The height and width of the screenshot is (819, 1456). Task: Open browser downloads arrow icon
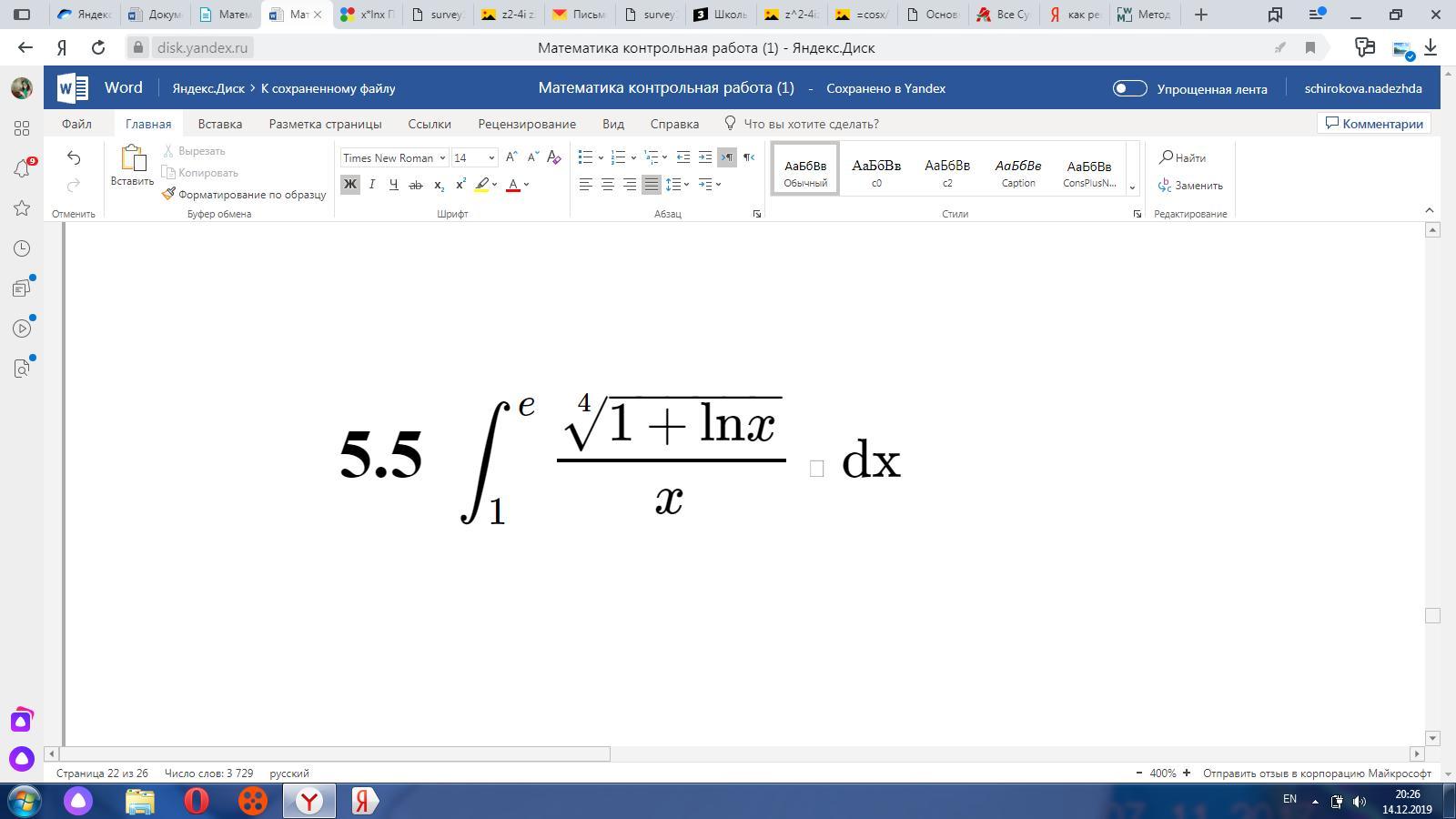(1431, 47)
